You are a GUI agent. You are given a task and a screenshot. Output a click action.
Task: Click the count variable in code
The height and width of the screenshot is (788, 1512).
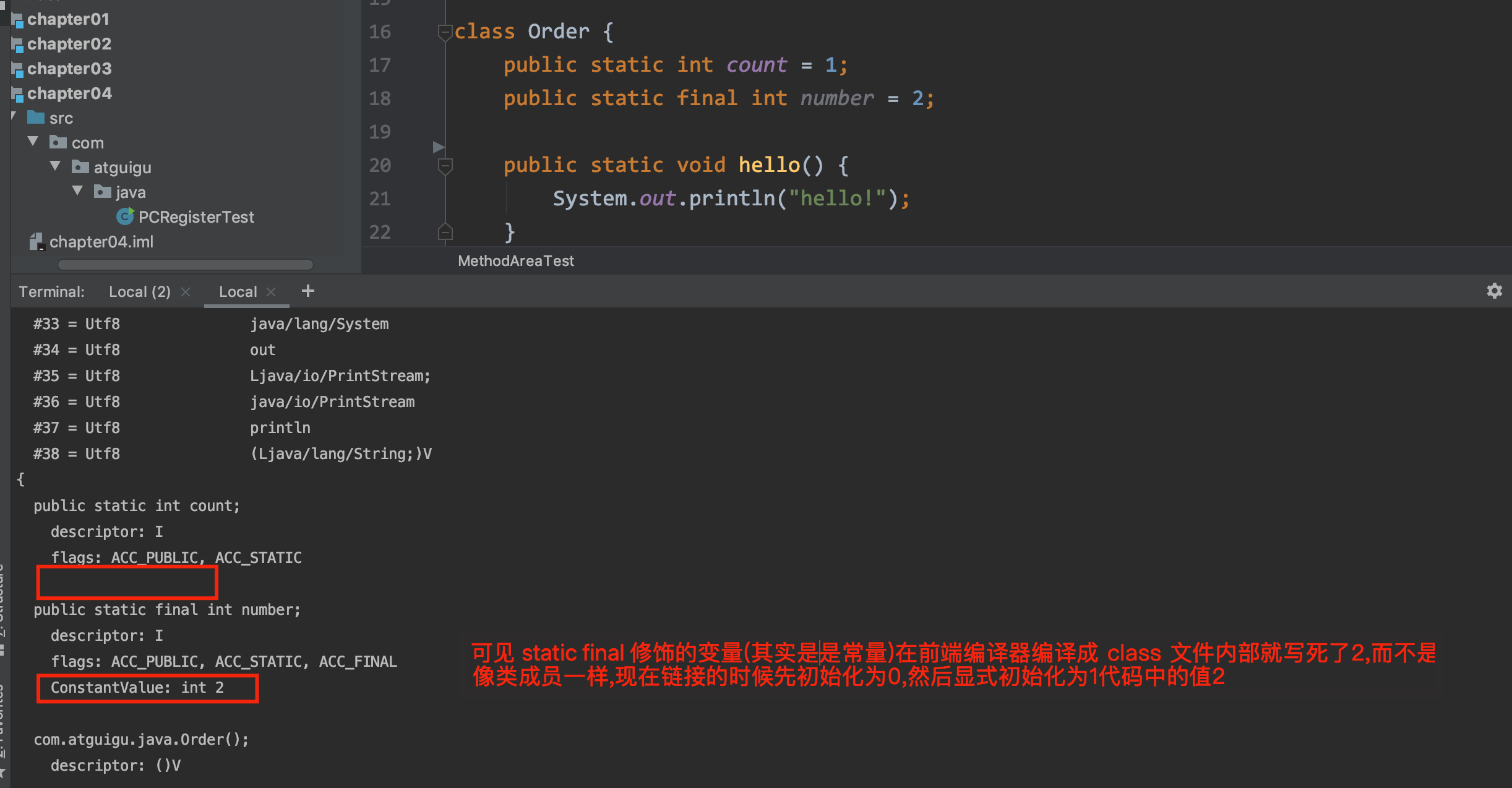pyautogui.click(x=756, y=65)
